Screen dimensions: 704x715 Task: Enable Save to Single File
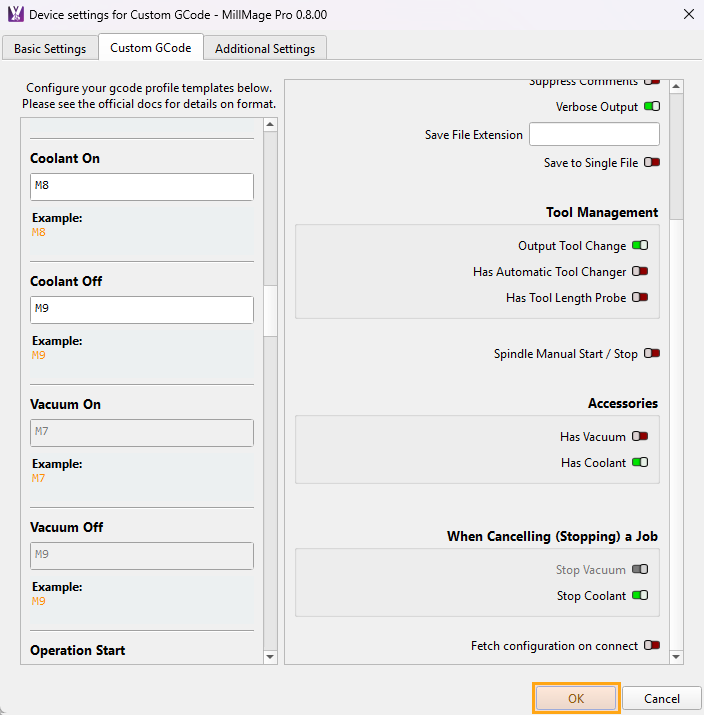tap(652, 162)
